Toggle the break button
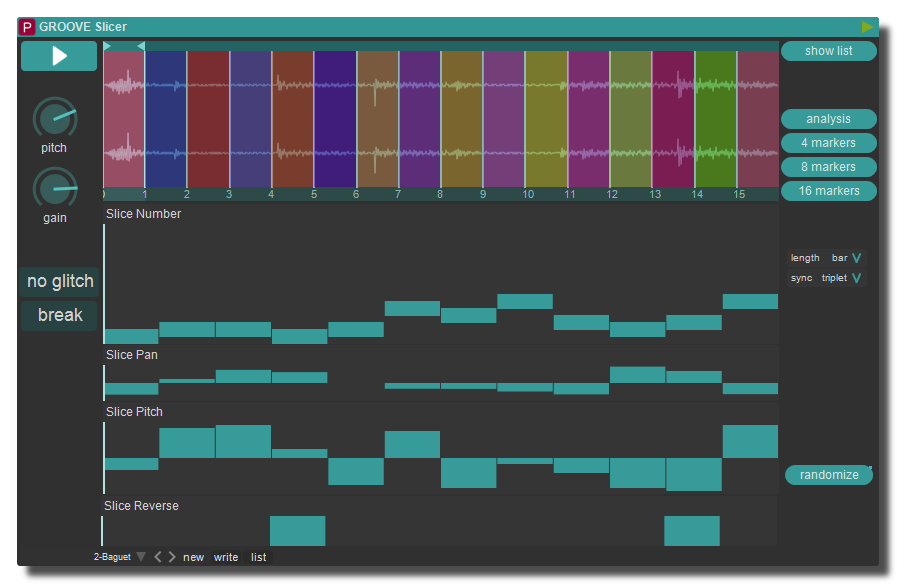This screenshot has width=897, height=584. pyautogui.click(x=60, y=315)
